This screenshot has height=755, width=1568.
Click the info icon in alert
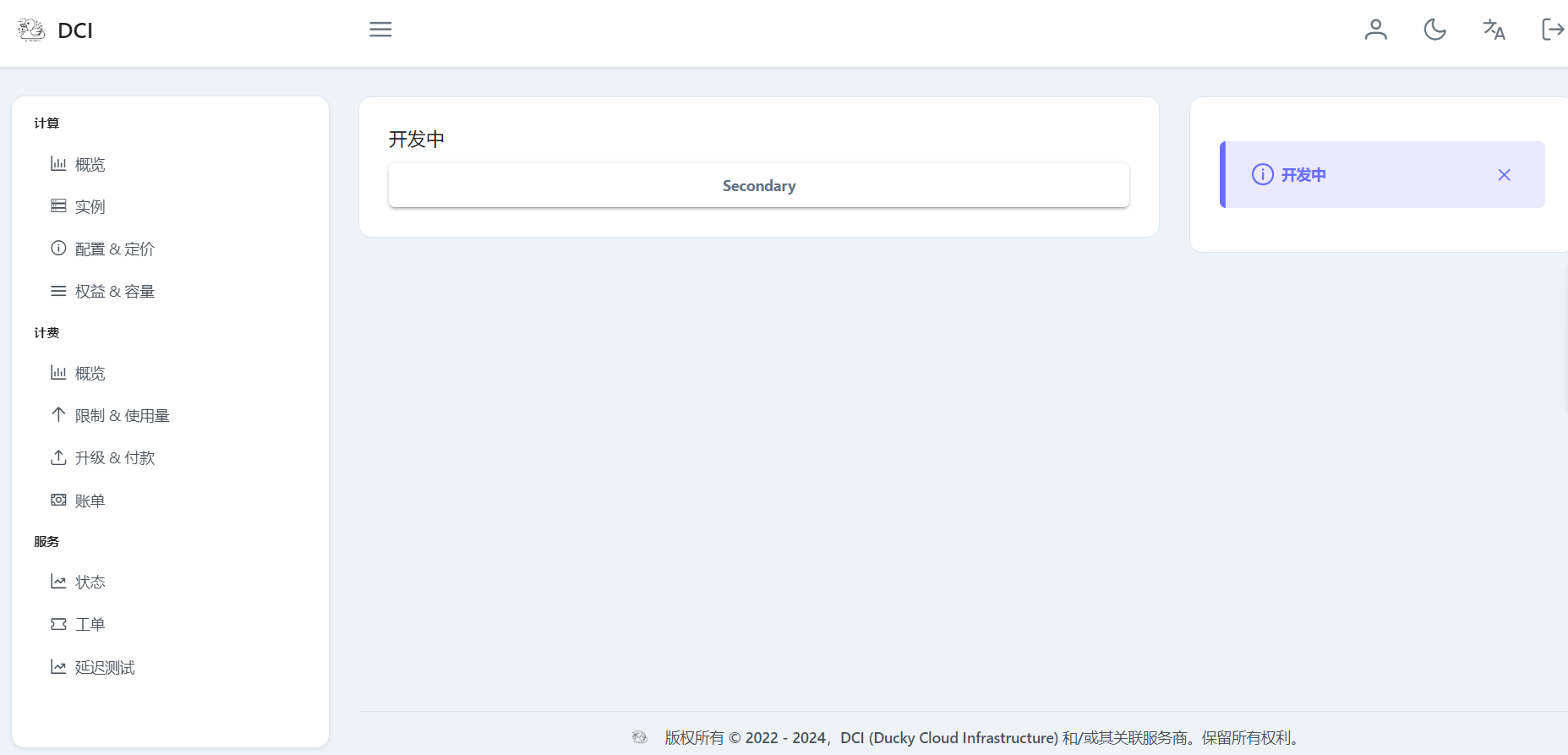click(1262, 175)
